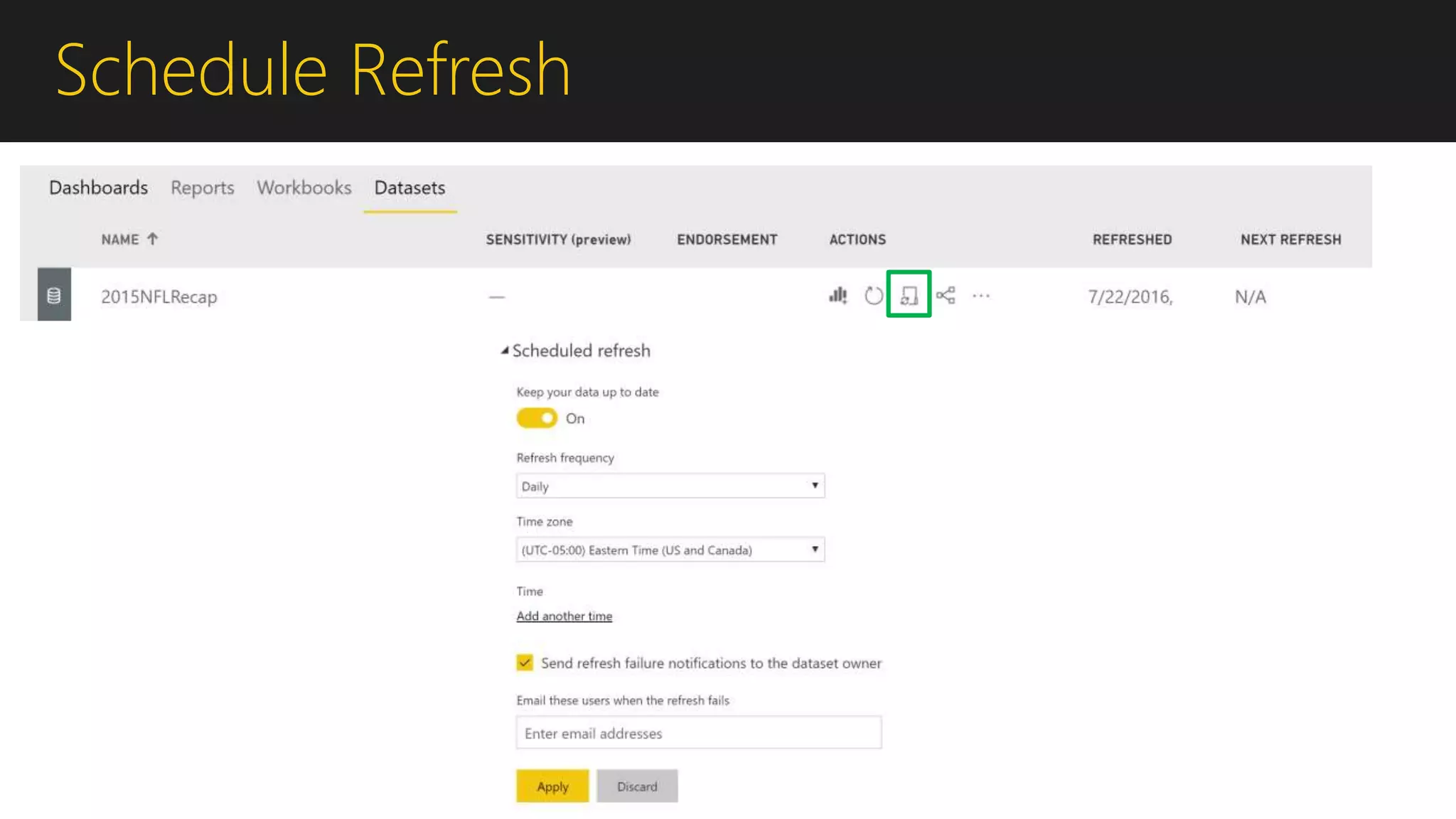
Task: Click the SENSITIVITY (preview) column header
Action: pos(559,240)
